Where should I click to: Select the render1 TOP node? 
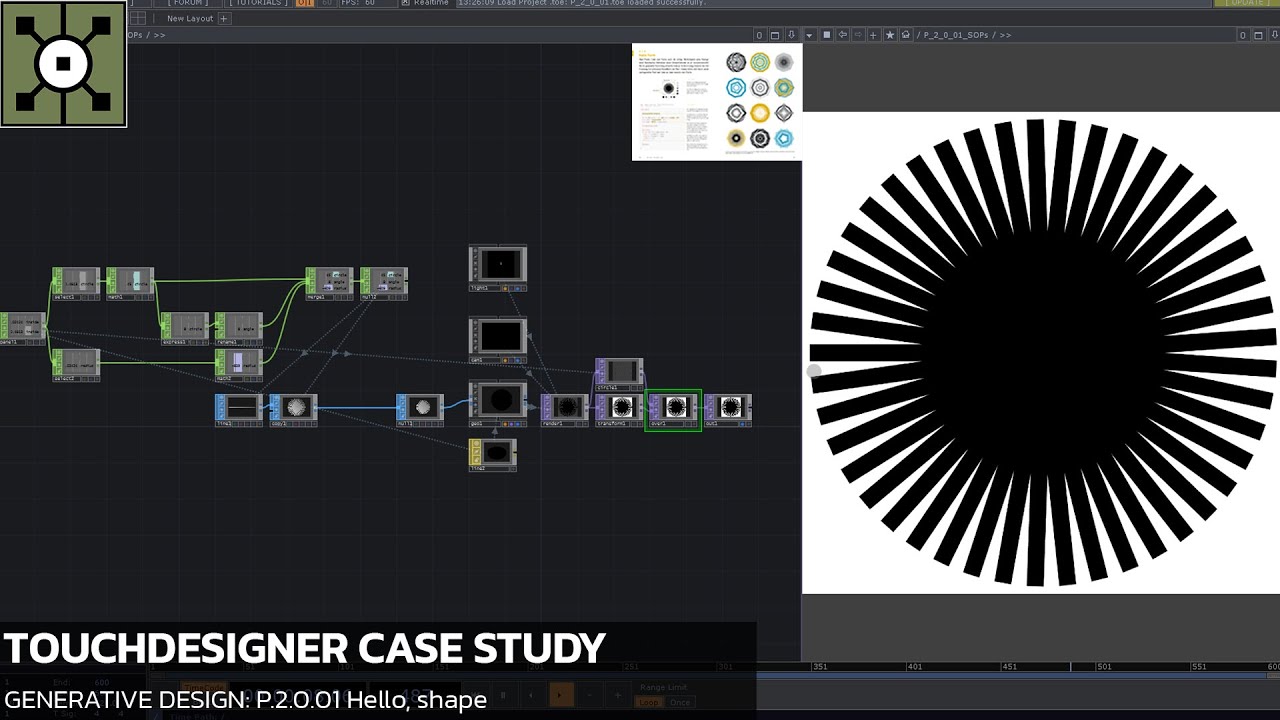pos(565,410)
